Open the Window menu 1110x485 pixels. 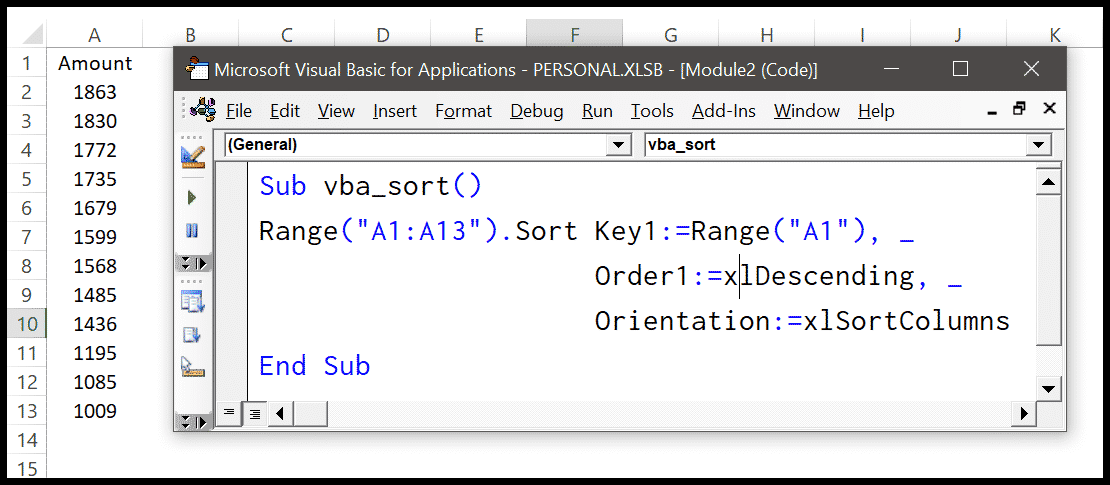tap(806, 111)
